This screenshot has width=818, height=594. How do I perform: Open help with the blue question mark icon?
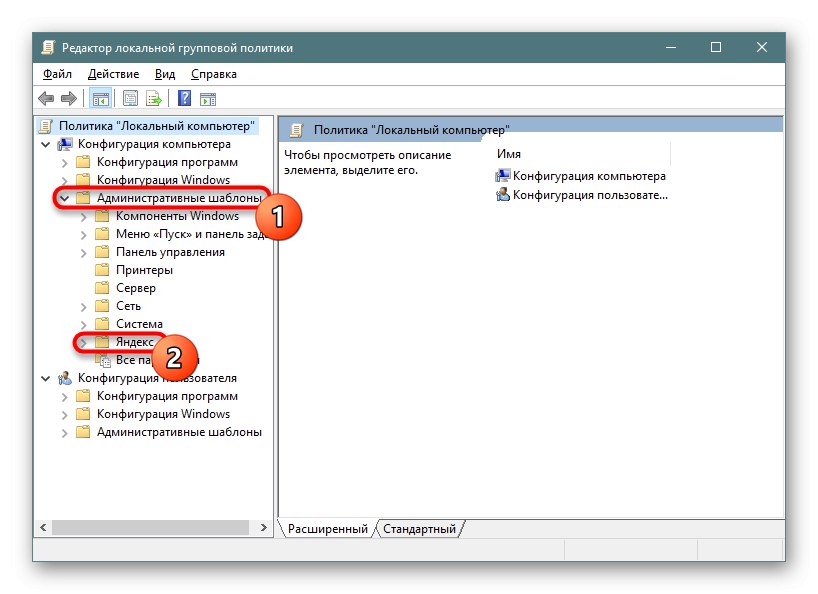pos(185,98)
